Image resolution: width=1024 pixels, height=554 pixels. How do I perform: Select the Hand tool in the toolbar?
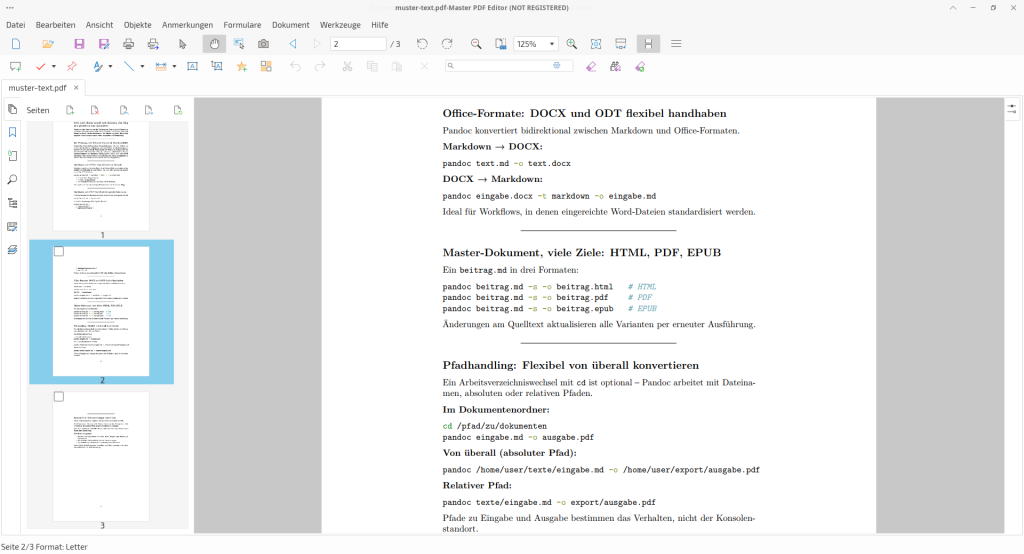click(214, 44)
